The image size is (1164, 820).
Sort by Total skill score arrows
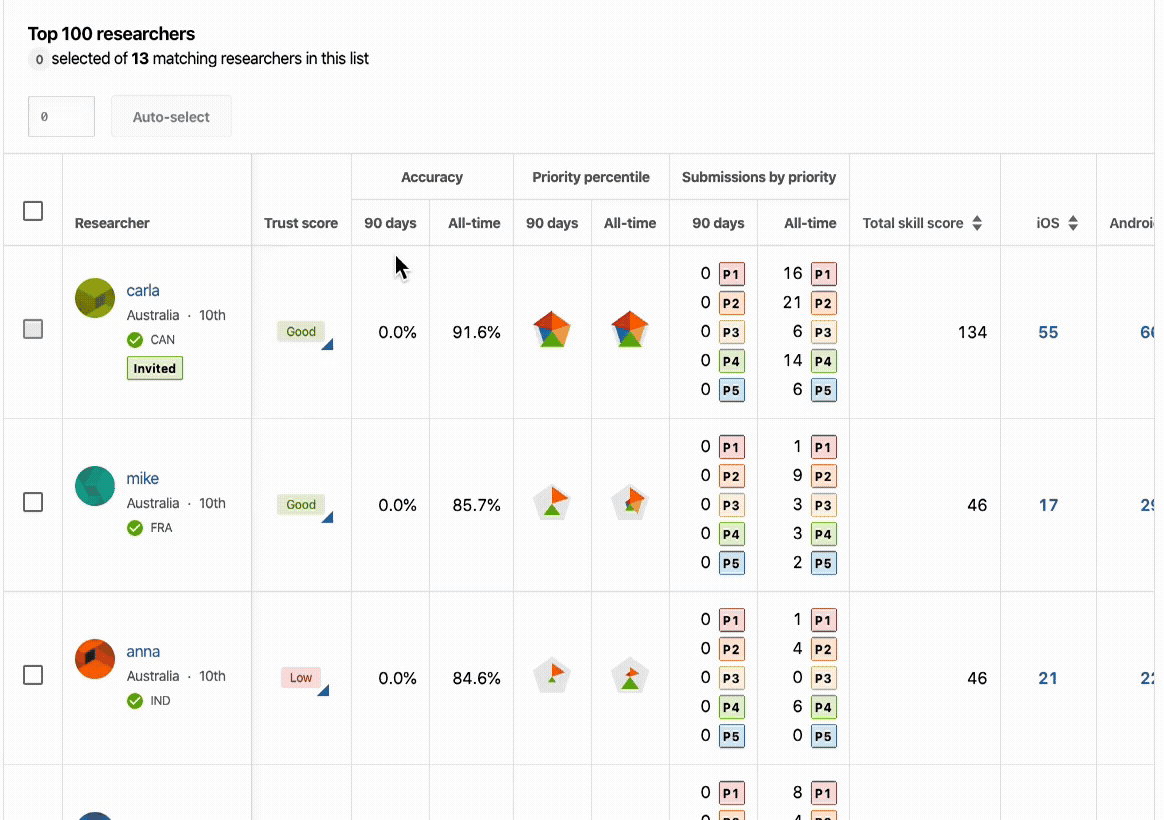coord(977,223)
